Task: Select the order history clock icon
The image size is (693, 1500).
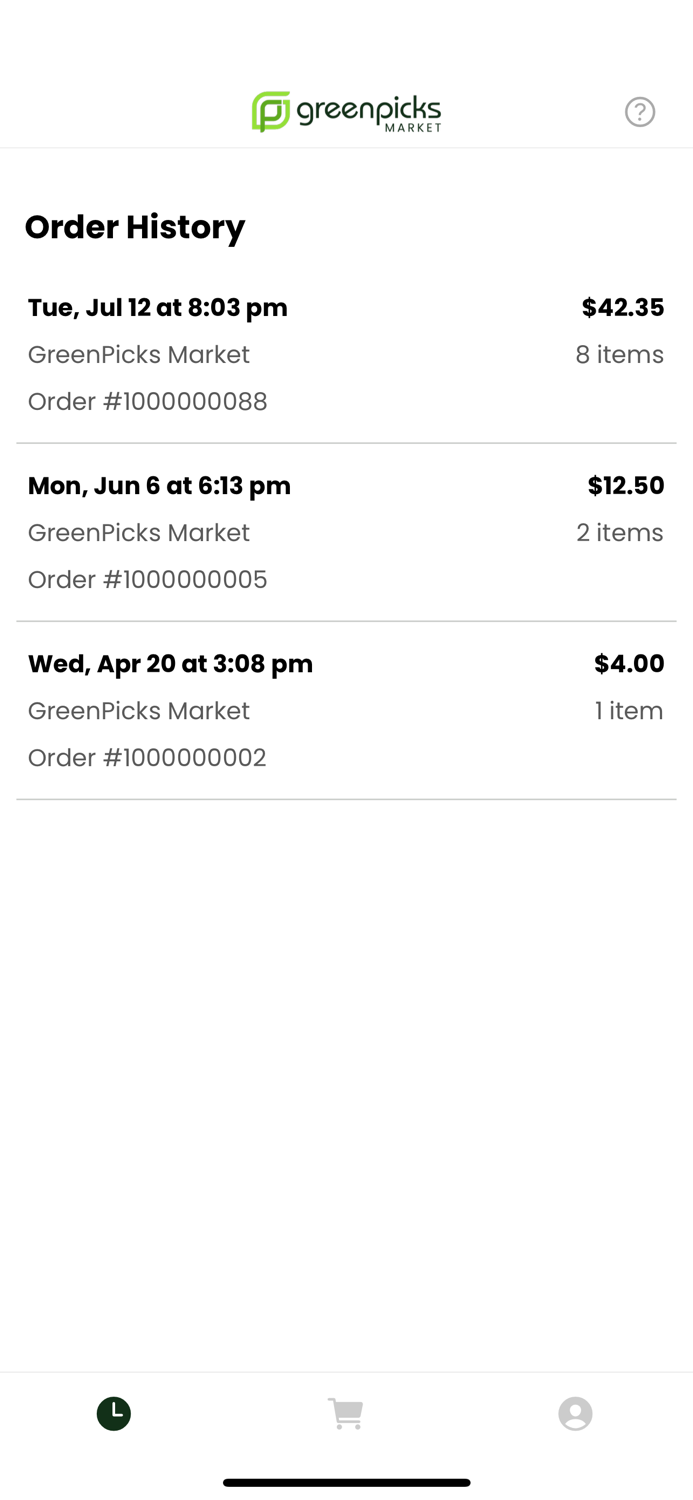Action: coord(113,1413)
